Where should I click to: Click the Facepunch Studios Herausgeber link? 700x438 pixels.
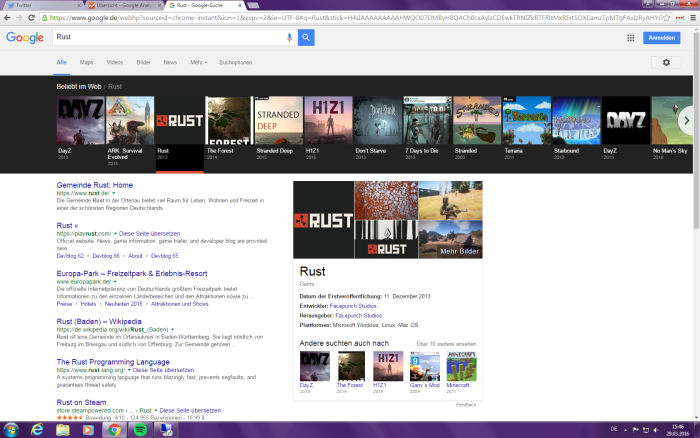point(358,316)
